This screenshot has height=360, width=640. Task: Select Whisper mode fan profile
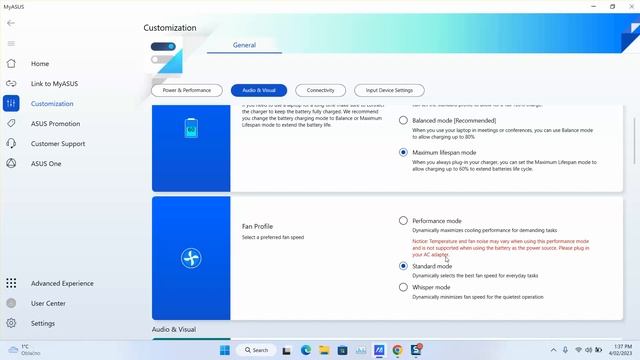403,287
